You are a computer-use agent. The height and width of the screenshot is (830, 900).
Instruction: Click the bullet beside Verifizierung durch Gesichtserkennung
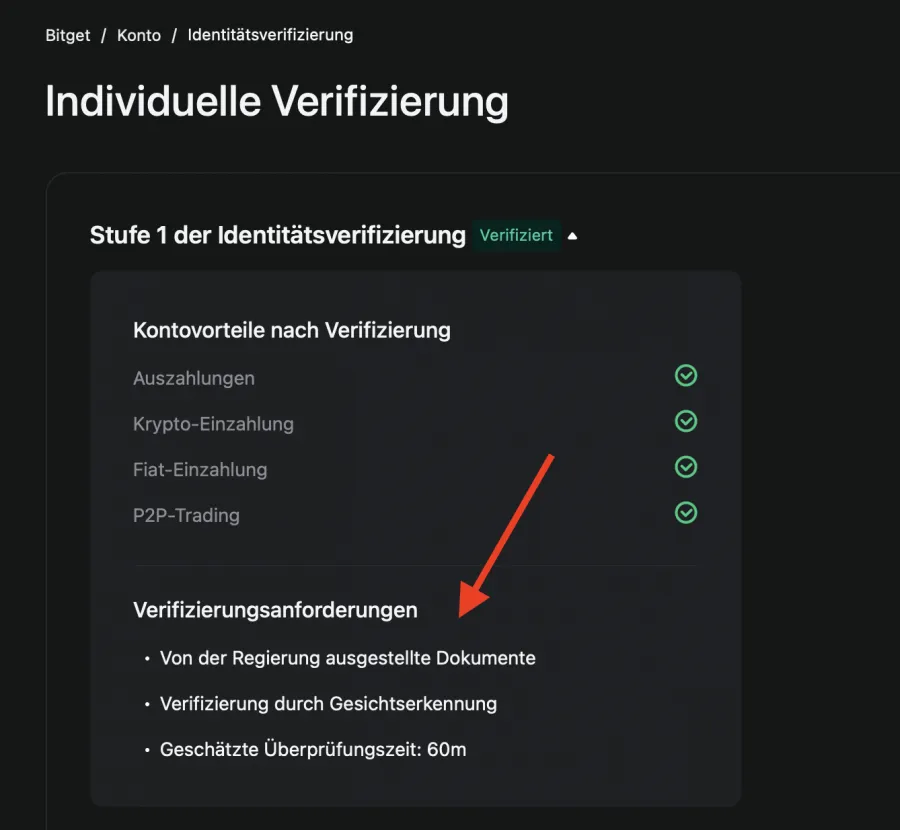pyautogui.click(x=148, y=704)
